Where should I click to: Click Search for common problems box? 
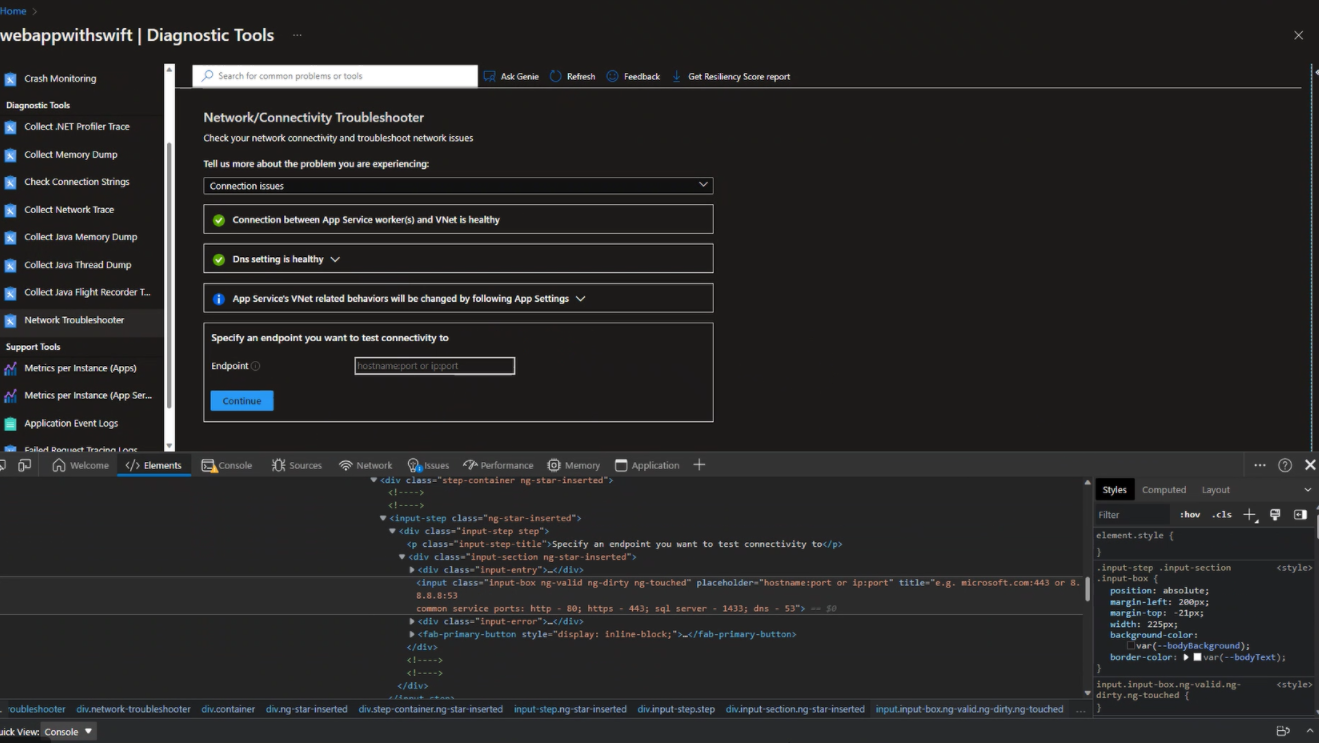[x=335, y=76]
